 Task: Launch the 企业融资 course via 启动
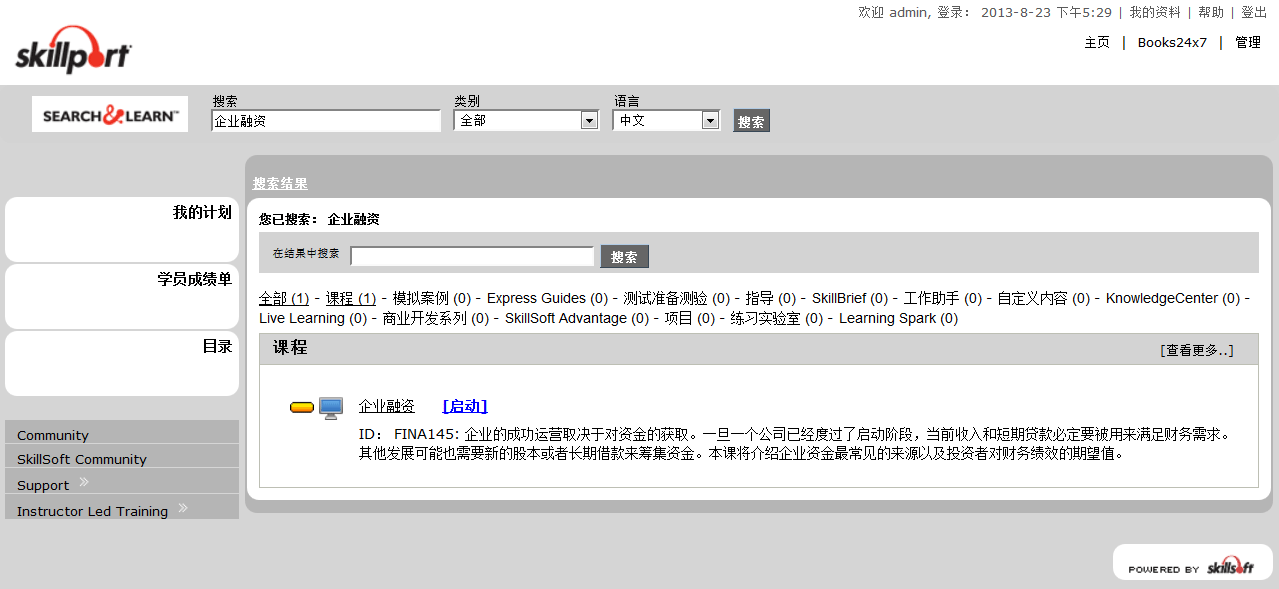(464, 405)
